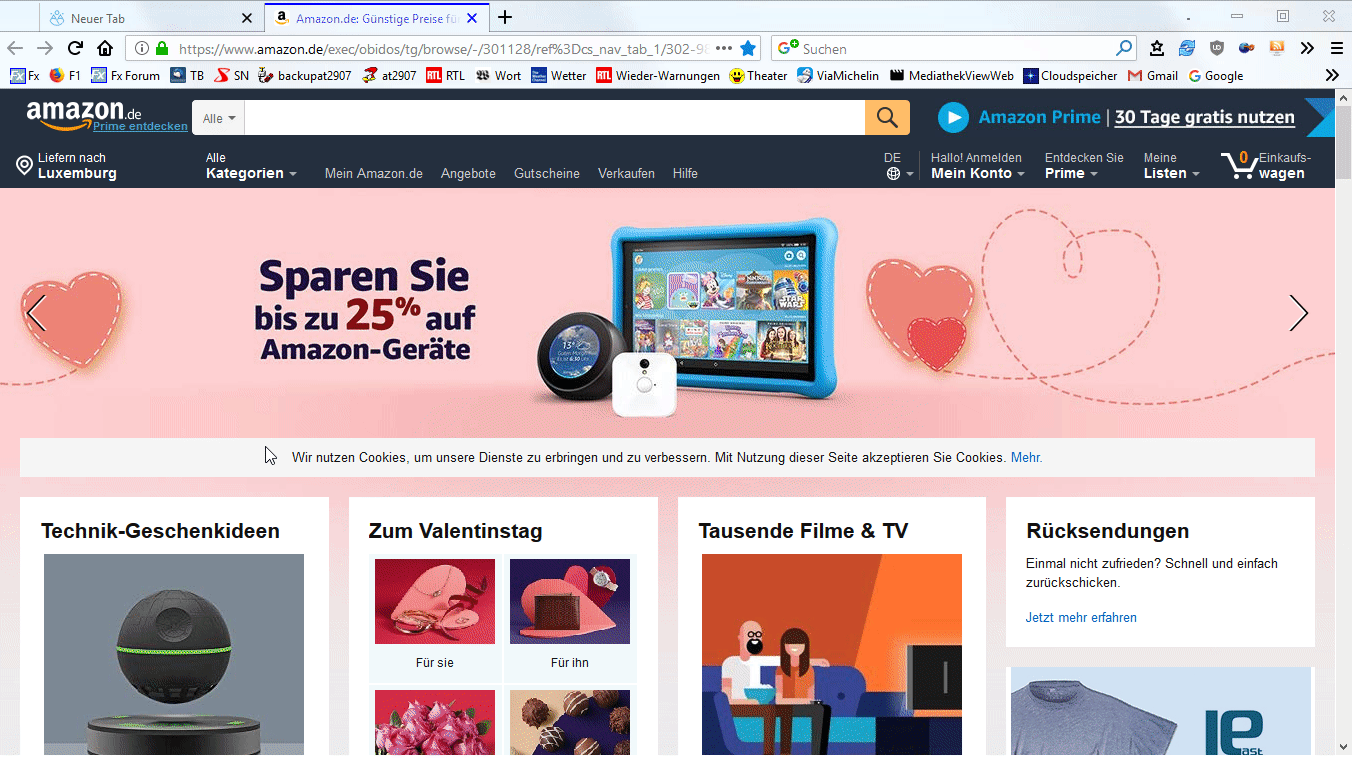Show the previous banner slide
This screenshot has width=1352, height=774.
coord(36,313)
